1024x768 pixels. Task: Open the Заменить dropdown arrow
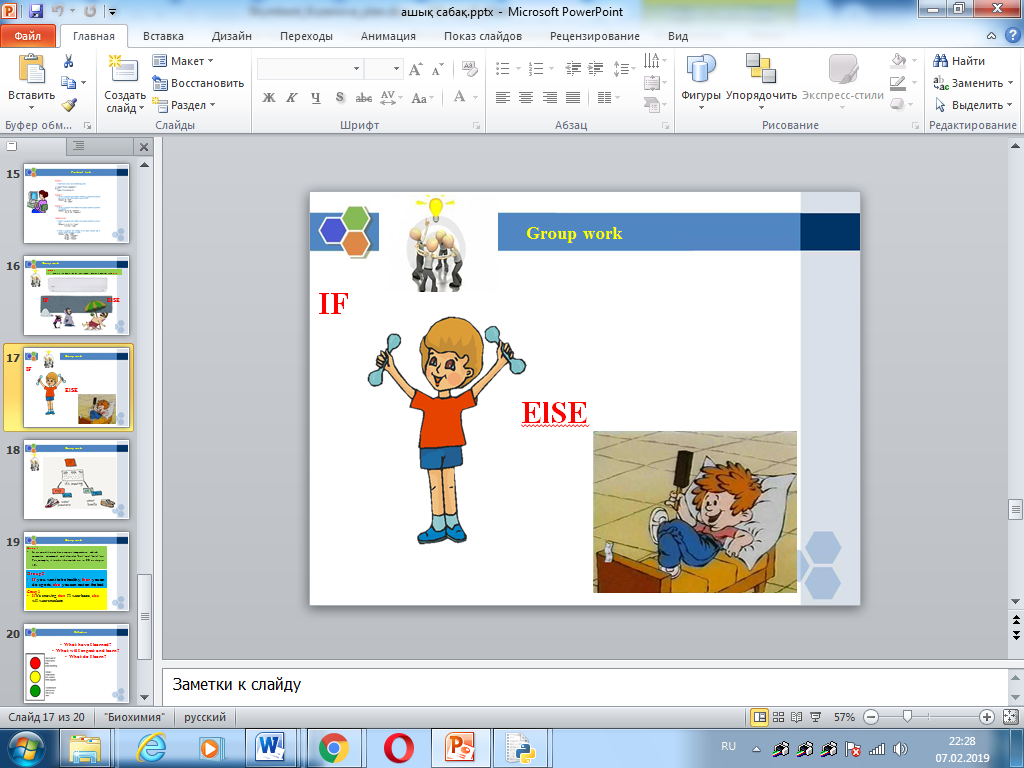pos(1011,83)
